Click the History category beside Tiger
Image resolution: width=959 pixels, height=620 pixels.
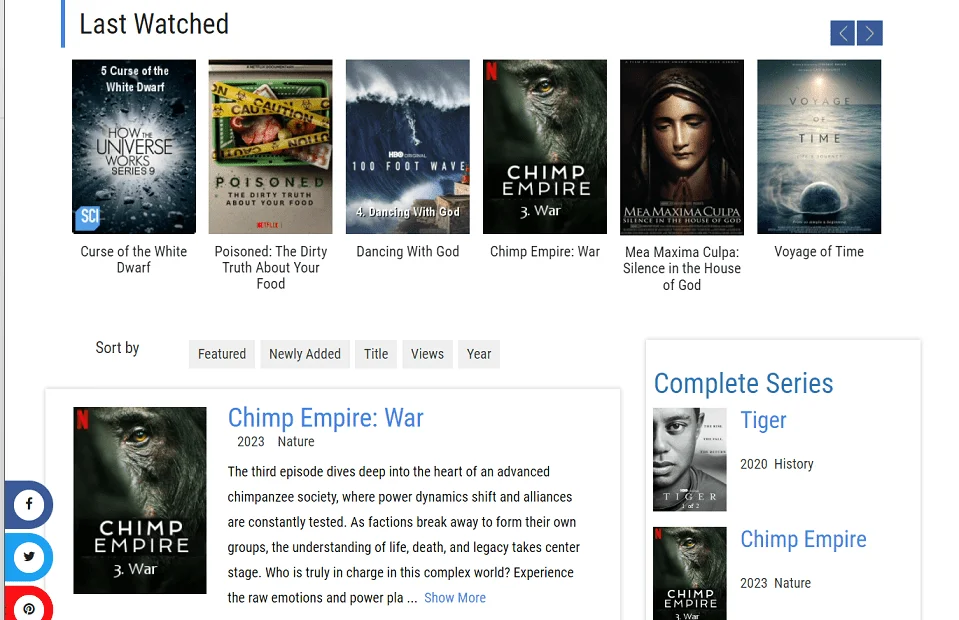(x=794, y=464)
